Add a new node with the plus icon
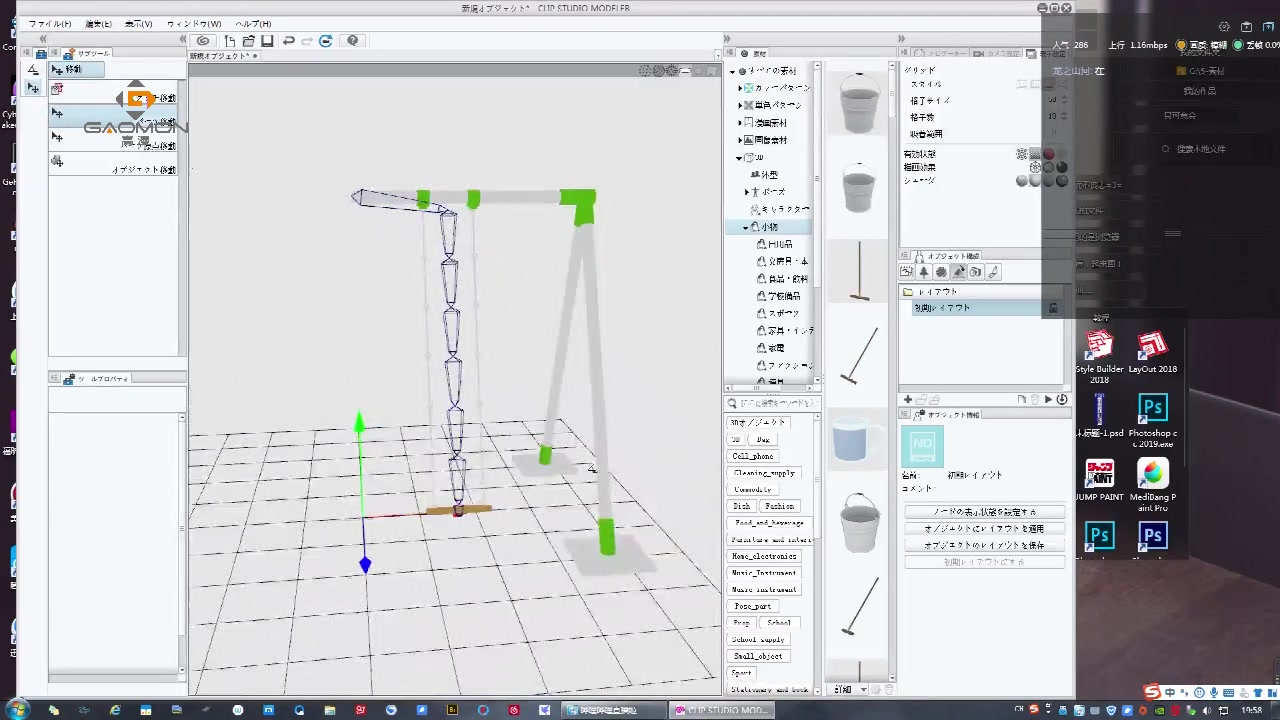This screenshot has height=720, width=1280. (906, 398)
